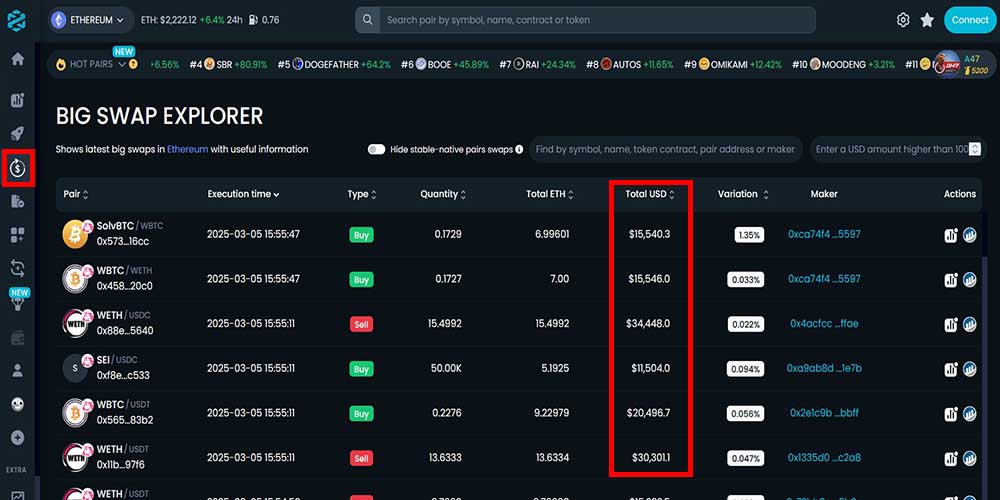Open the chart action for the WBTC/USDT row
Image resolution: width=1000 pixels, height=500 pixels.
[x=951, y=413]
